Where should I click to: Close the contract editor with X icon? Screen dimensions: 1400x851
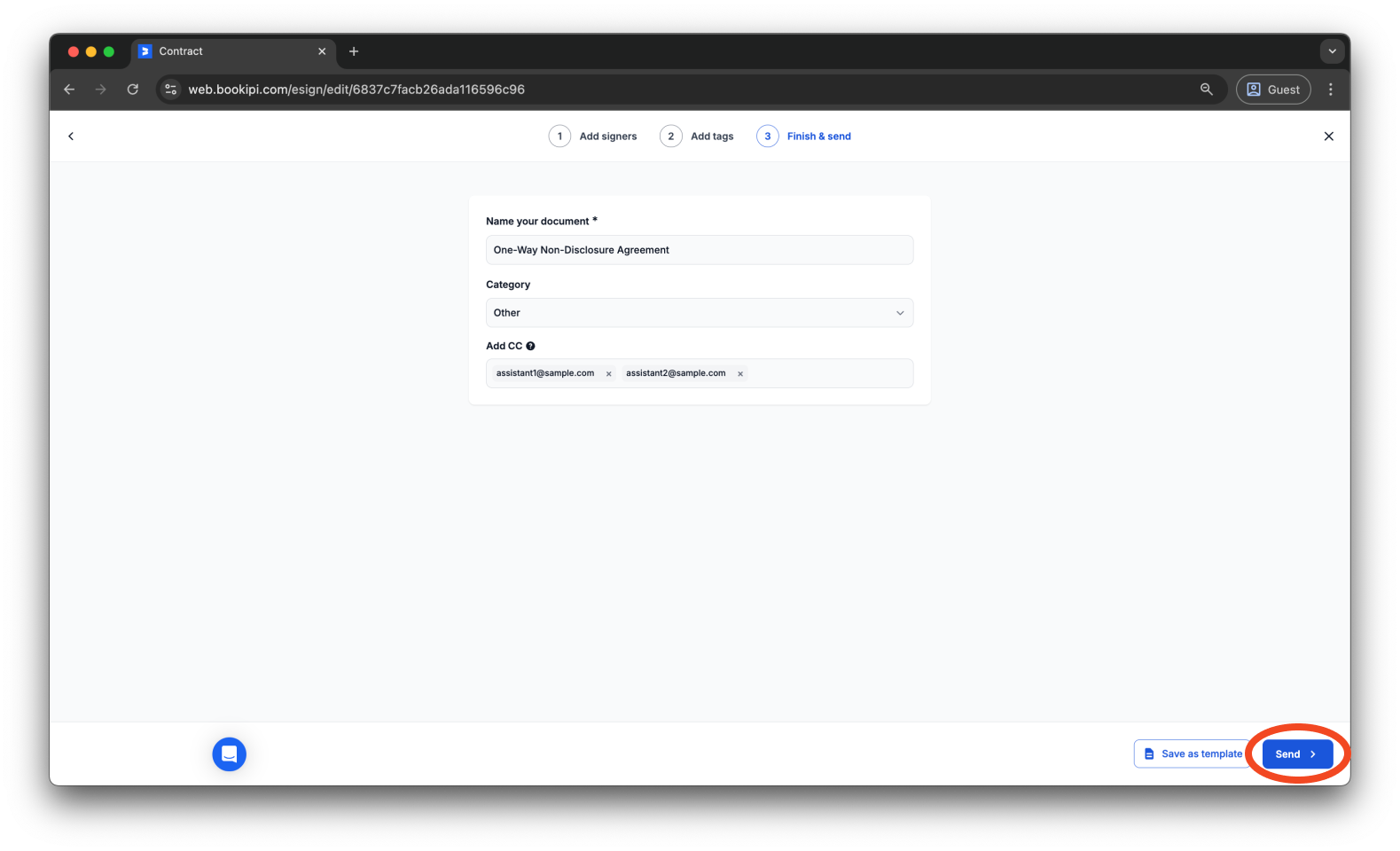click(x=1328, y=137)
